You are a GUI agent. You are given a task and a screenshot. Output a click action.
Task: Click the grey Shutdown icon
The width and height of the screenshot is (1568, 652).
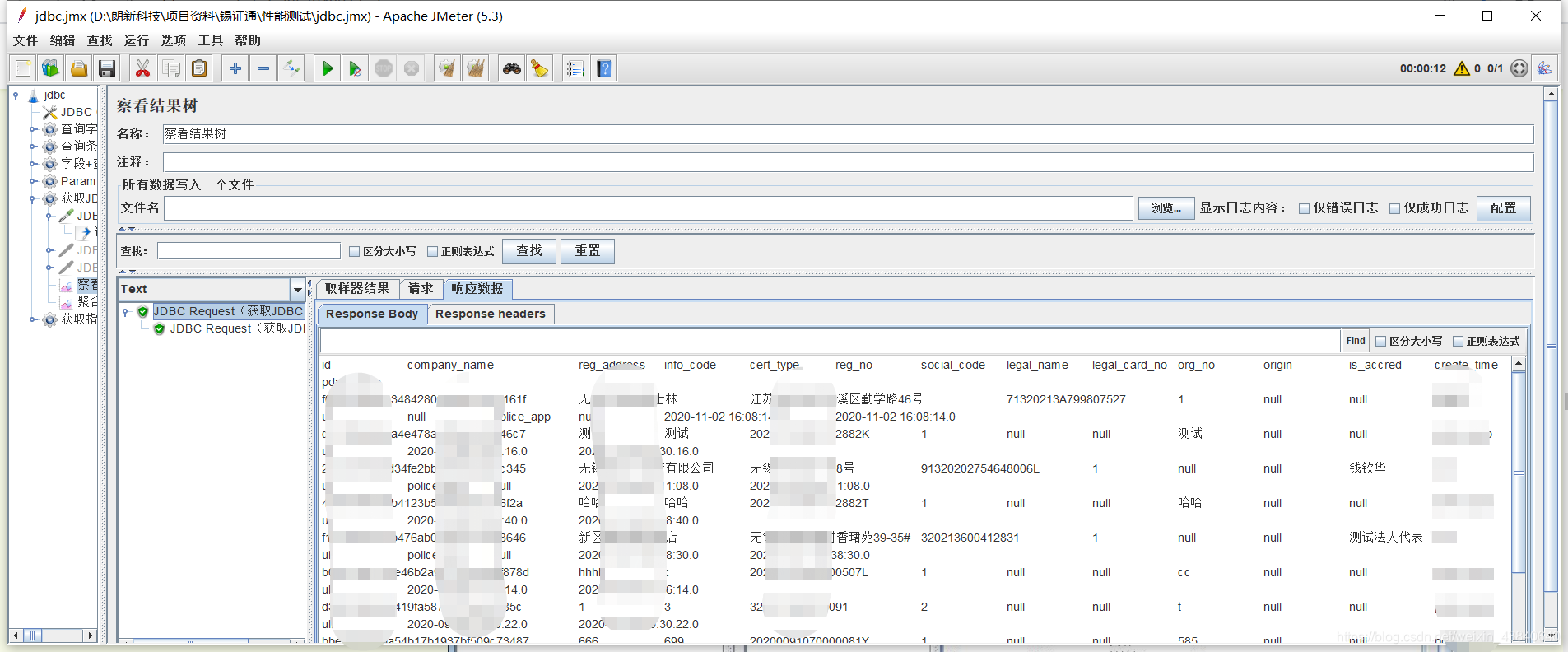pyautogui.click(x=412, y=68)
